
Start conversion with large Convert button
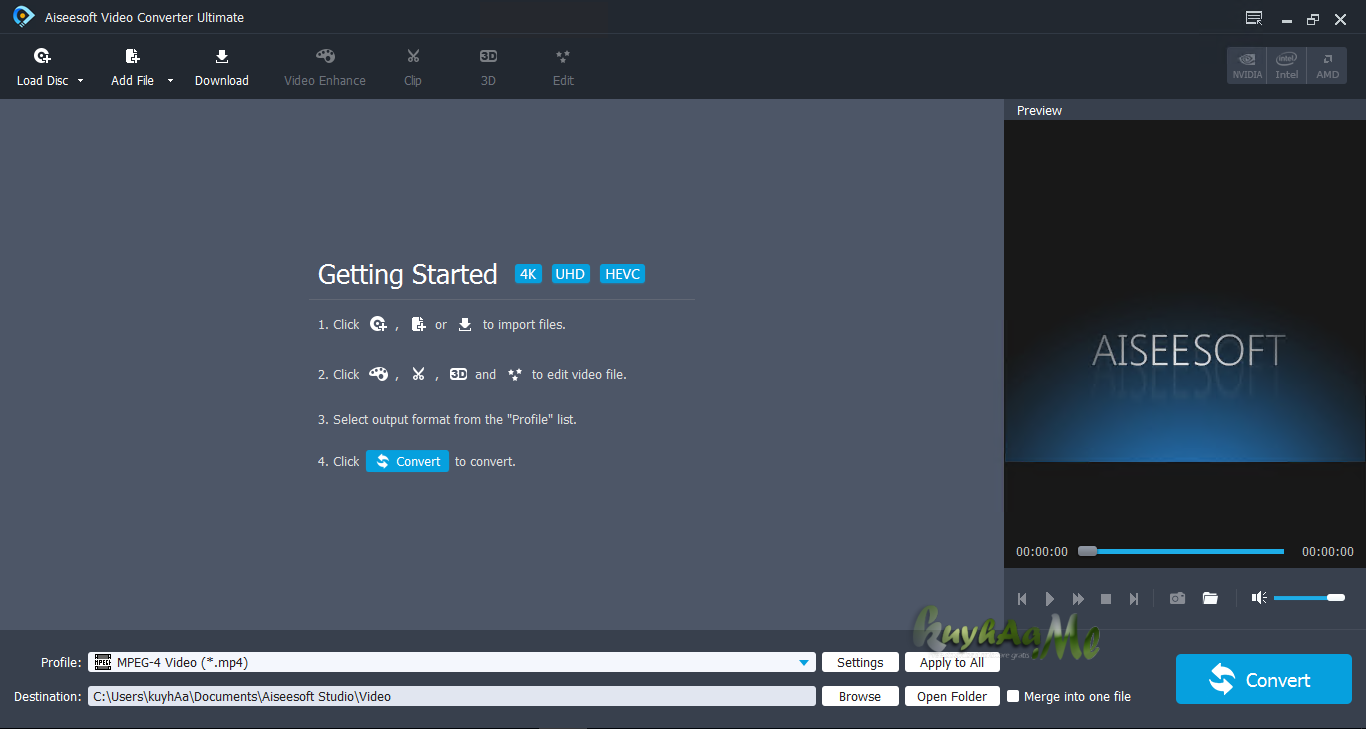(1264, 680)
